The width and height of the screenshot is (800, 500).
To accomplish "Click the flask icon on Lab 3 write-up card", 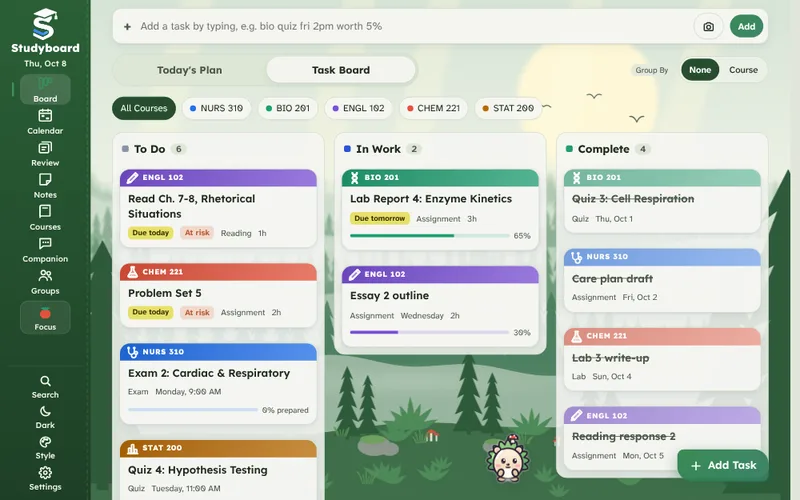I will 576,336.
